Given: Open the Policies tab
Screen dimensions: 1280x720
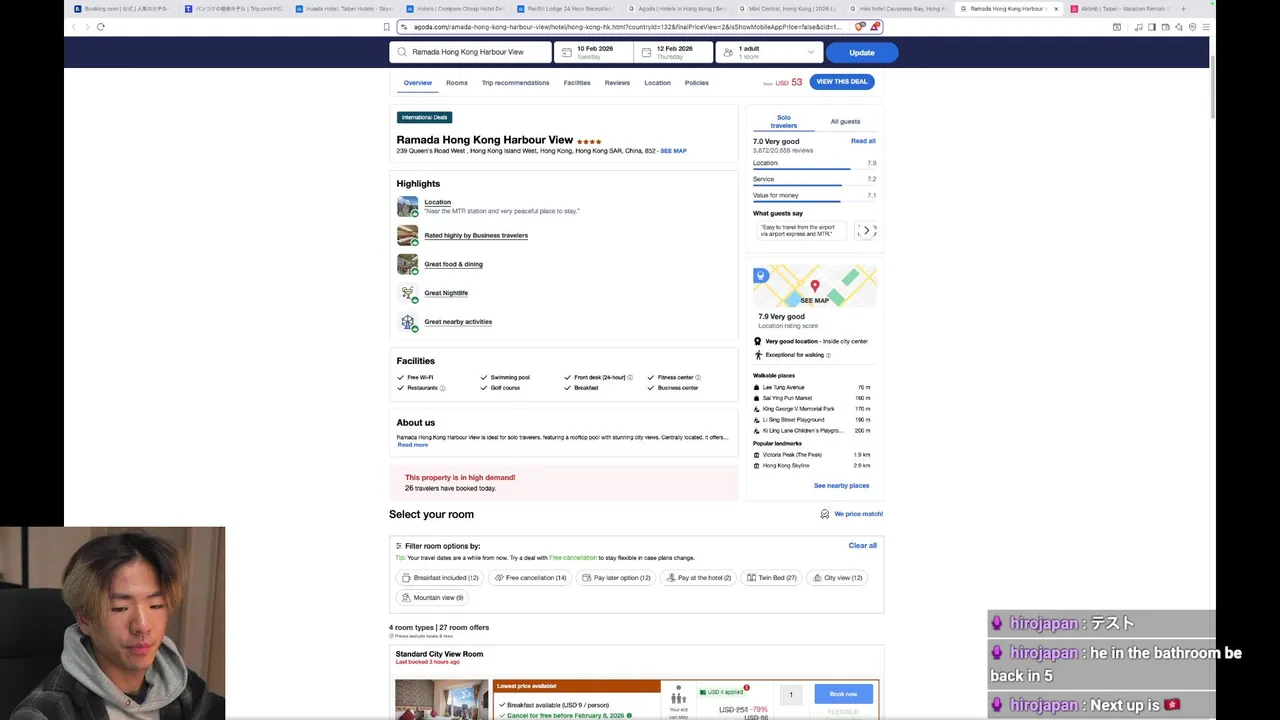Looking at the screenshot, I should (x=697, y=83).
